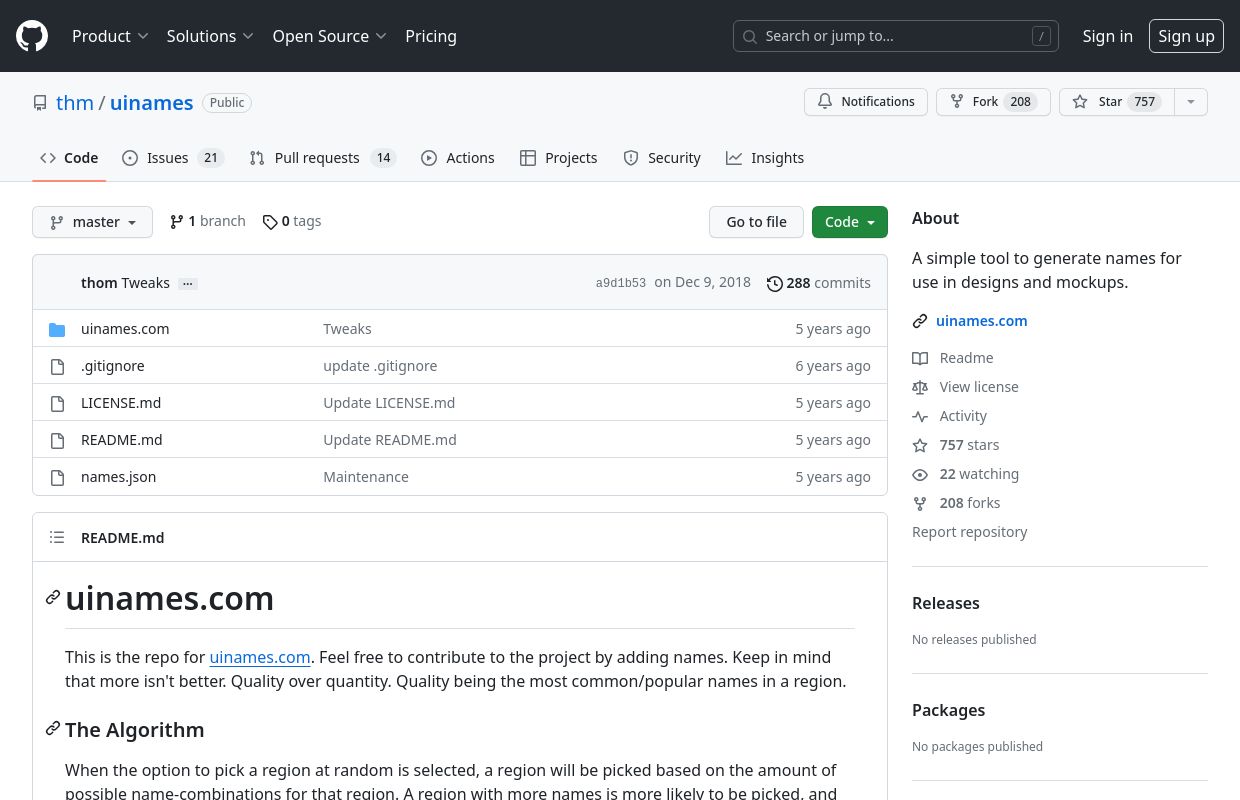
Task: Switch to the Code tab
Action: click(x=69, y=158)
